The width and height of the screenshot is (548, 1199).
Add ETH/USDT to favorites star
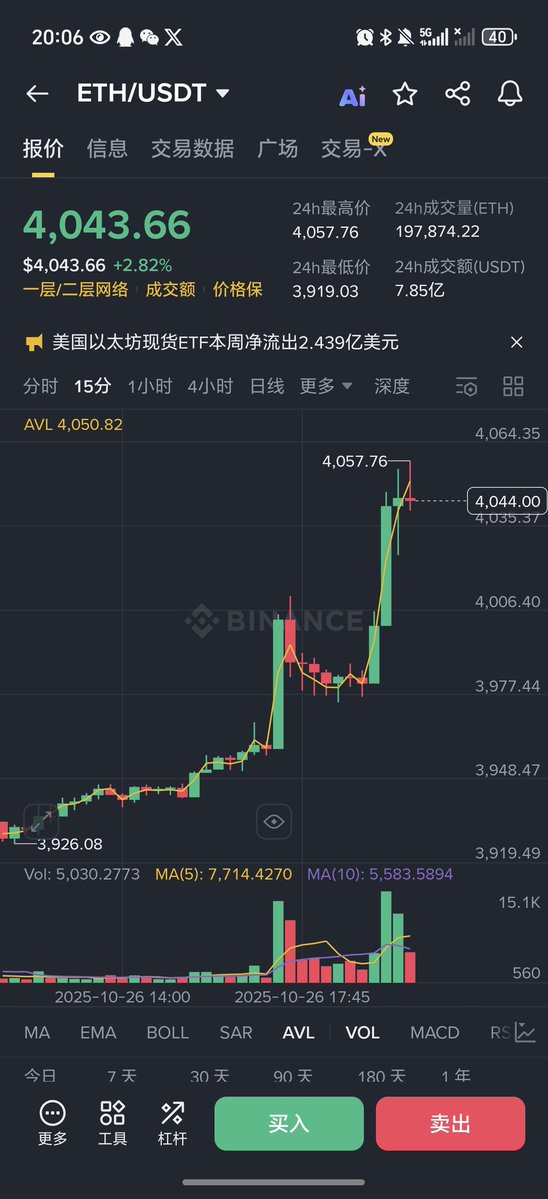click(x=405, y=94)
